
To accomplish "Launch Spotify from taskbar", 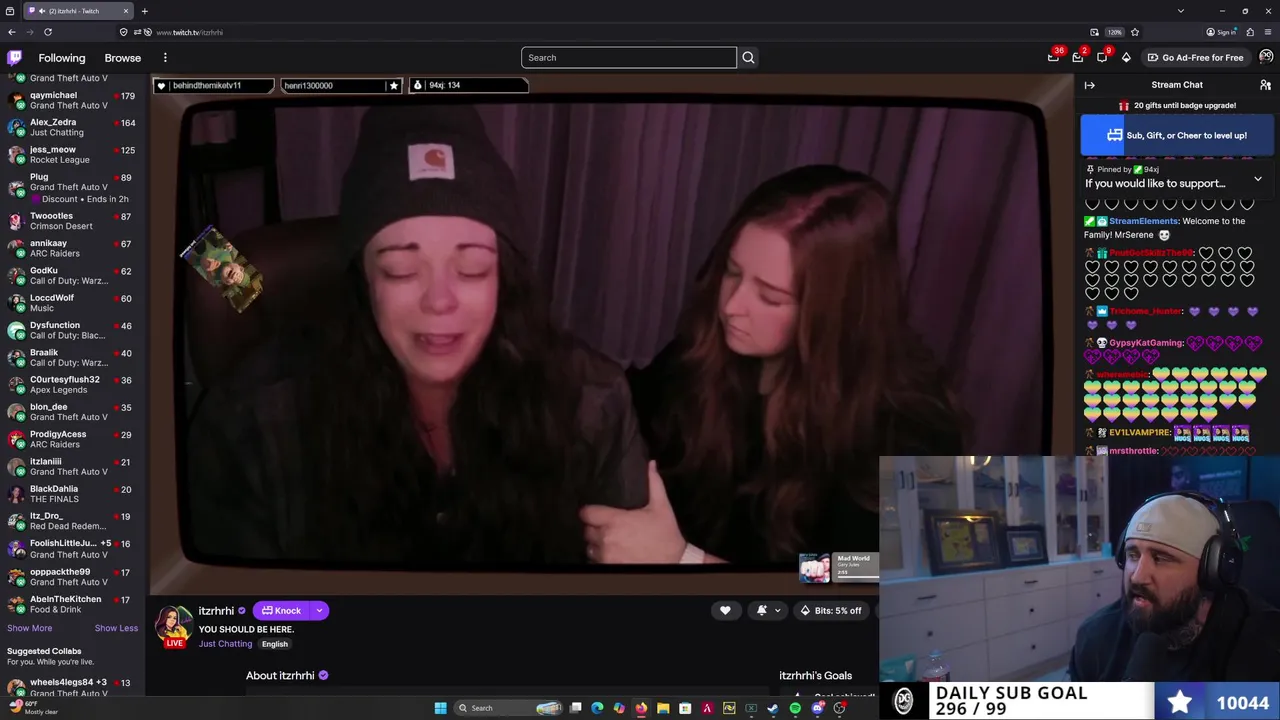I will pyautogui.click(x=795, y=708).
